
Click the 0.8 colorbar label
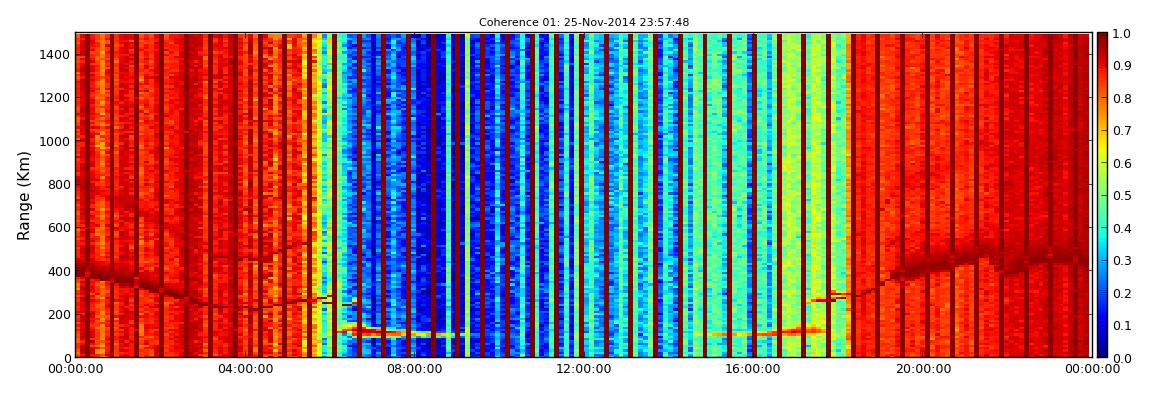tap(1124, 98)
